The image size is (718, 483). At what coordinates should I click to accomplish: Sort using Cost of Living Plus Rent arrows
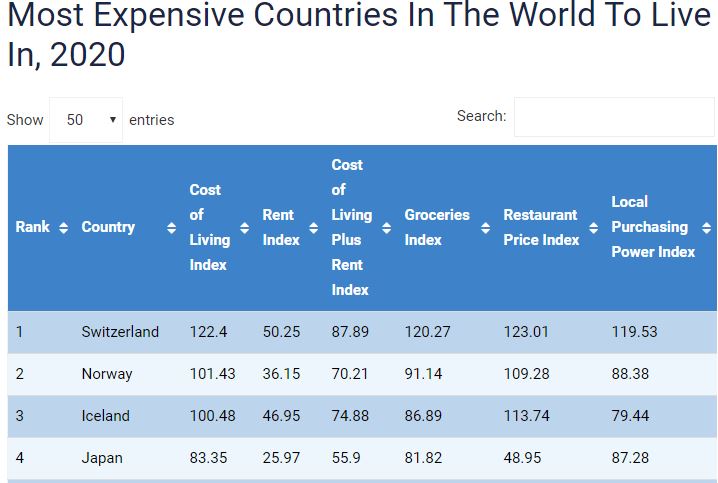386,228
